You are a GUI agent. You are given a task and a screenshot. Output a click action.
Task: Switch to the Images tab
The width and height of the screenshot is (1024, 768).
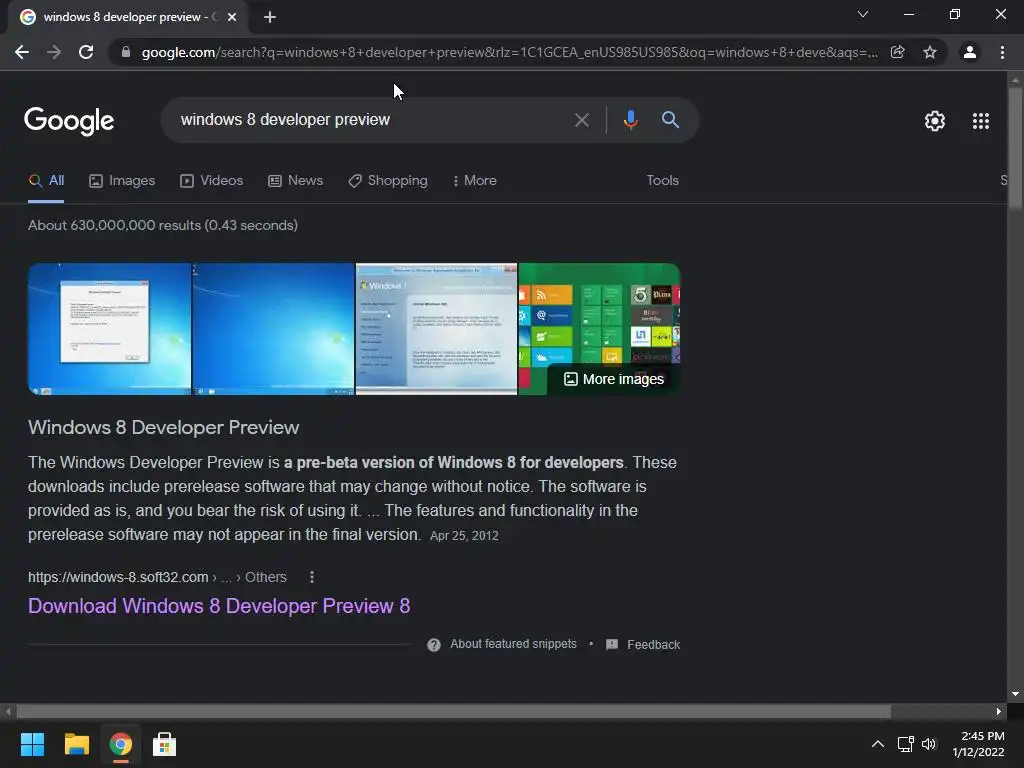[122, 181]
